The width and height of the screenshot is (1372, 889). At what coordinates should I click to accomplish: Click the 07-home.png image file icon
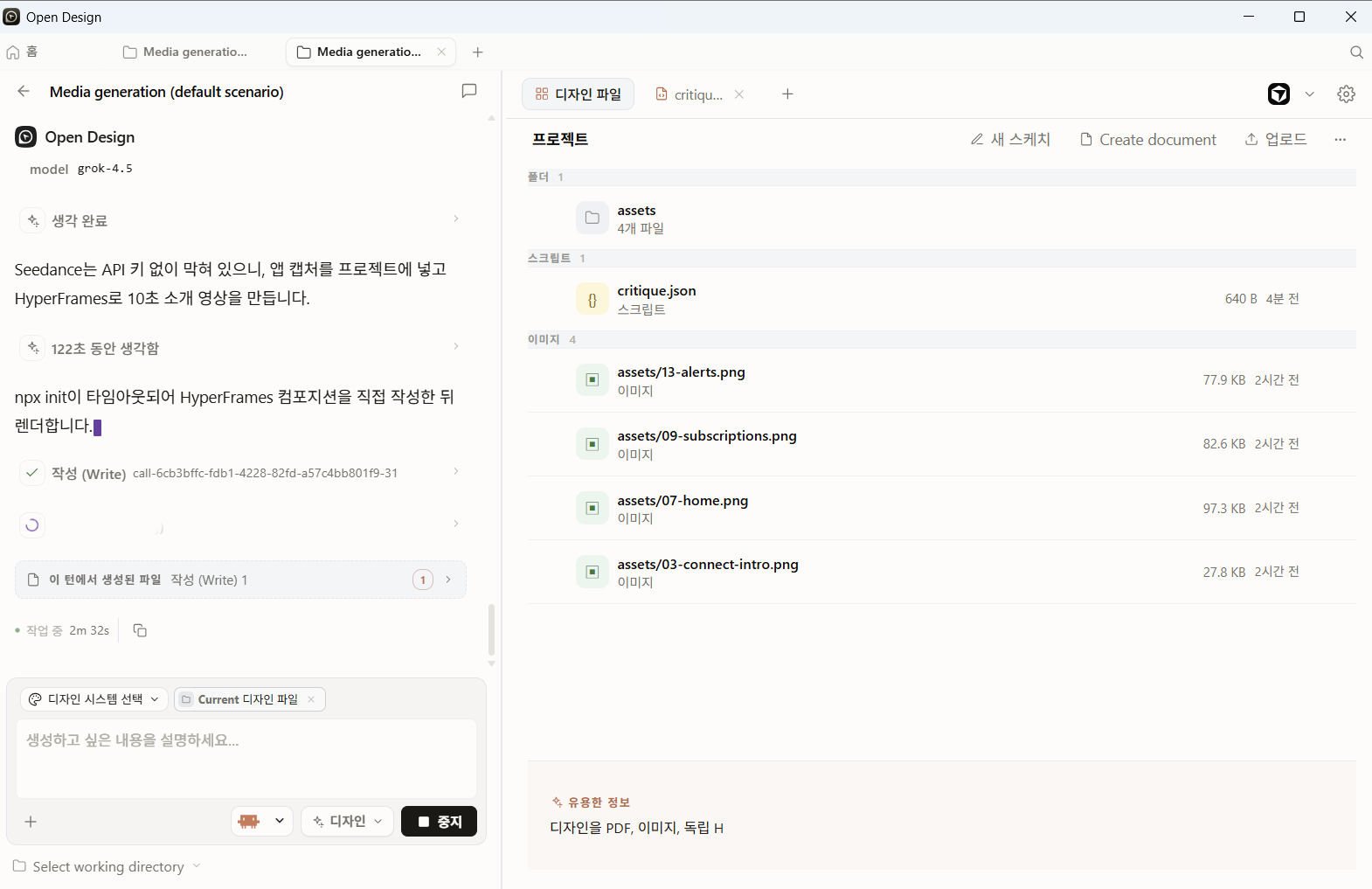point(592,508)
